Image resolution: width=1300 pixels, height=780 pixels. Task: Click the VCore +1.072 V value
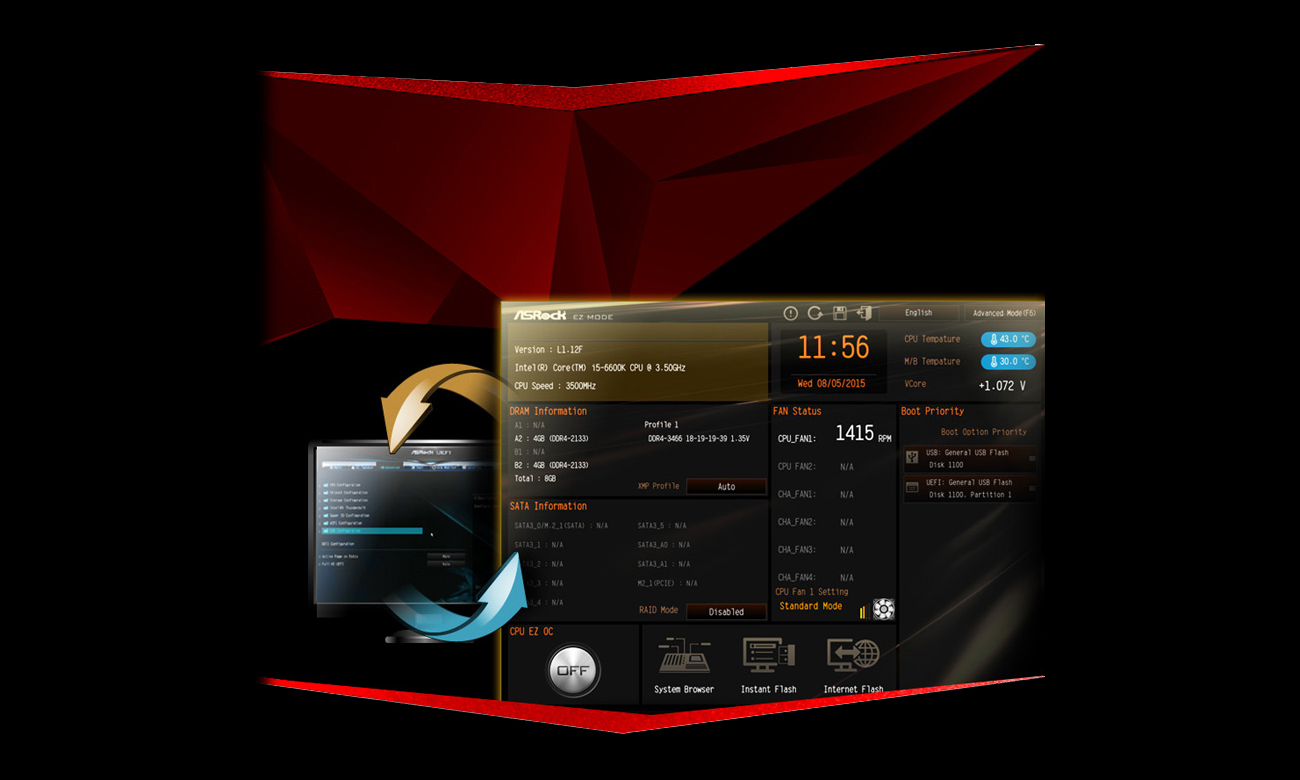(1002, 385)
